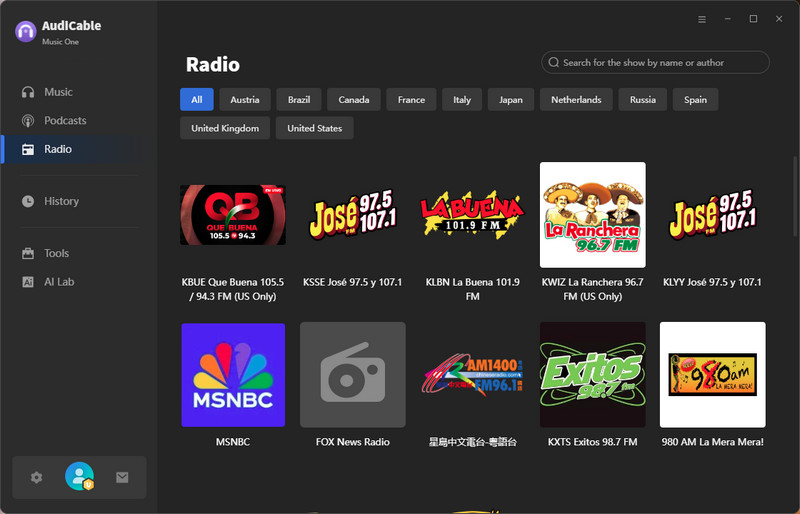Close the AudiCable window

pos(779,19)
